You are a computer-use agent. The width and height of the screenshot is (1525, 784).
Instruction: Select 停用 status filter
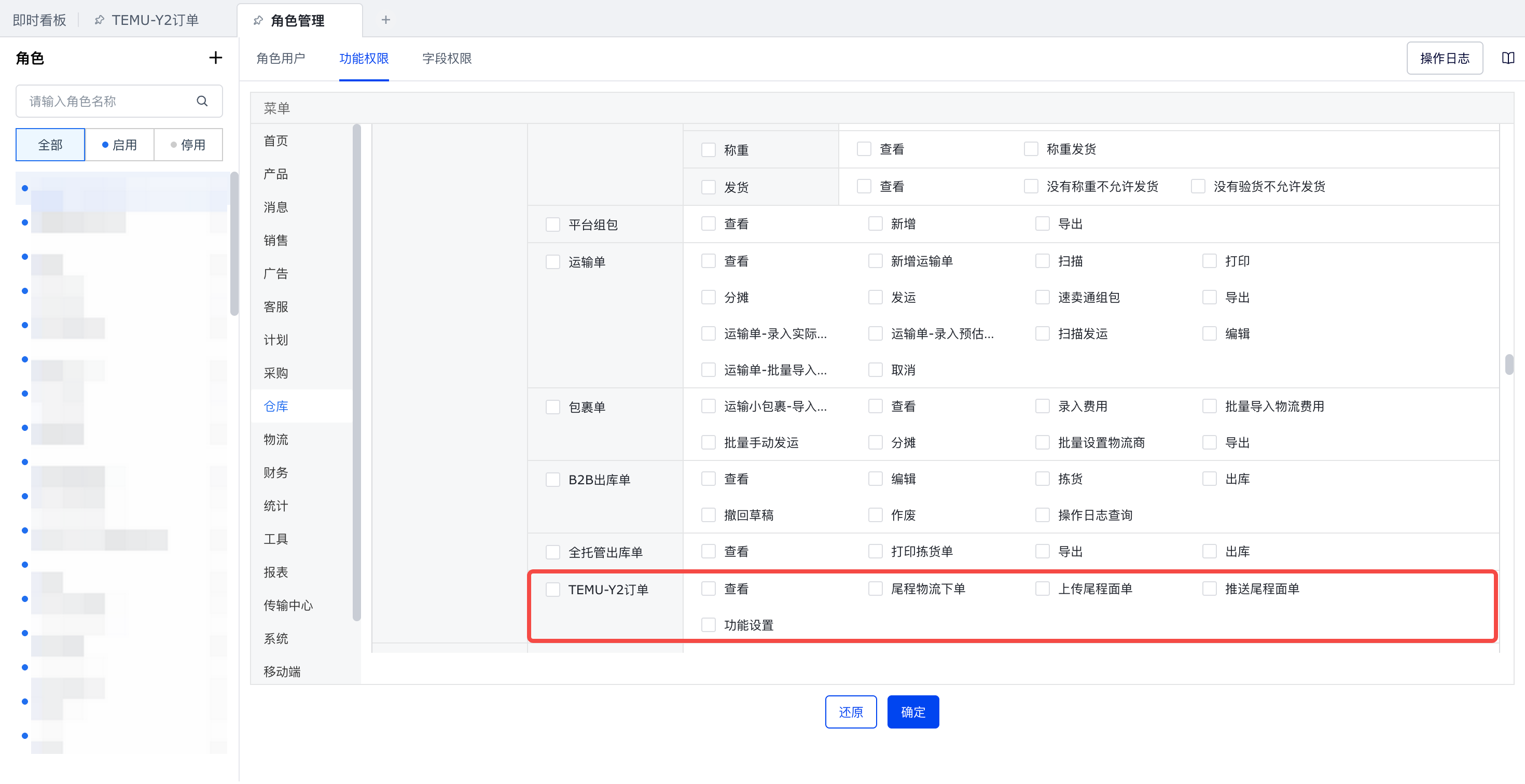[x=188, y=145]
